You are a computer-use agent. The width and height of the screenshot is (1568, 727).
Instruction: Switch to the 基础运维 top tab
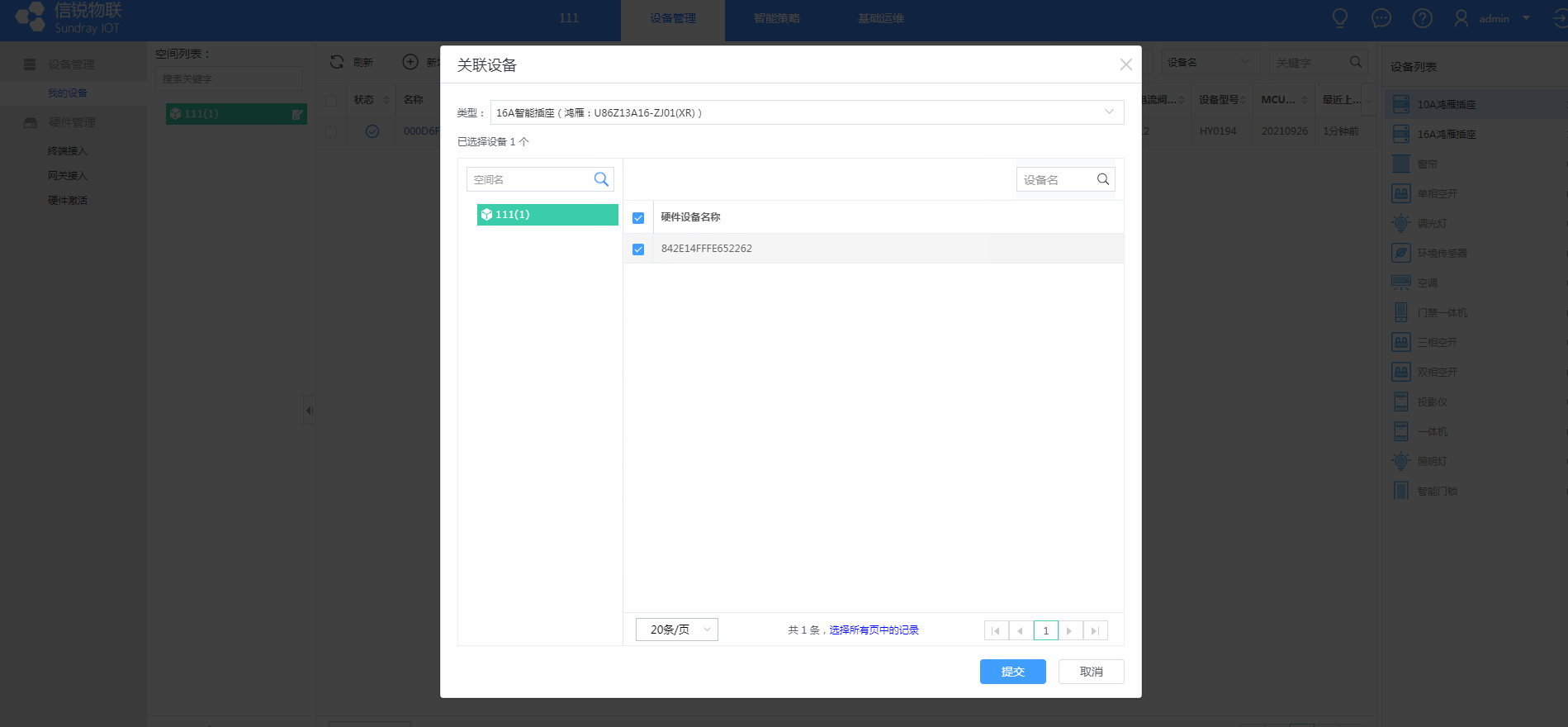pyautogui.click(x=881, y=18)
